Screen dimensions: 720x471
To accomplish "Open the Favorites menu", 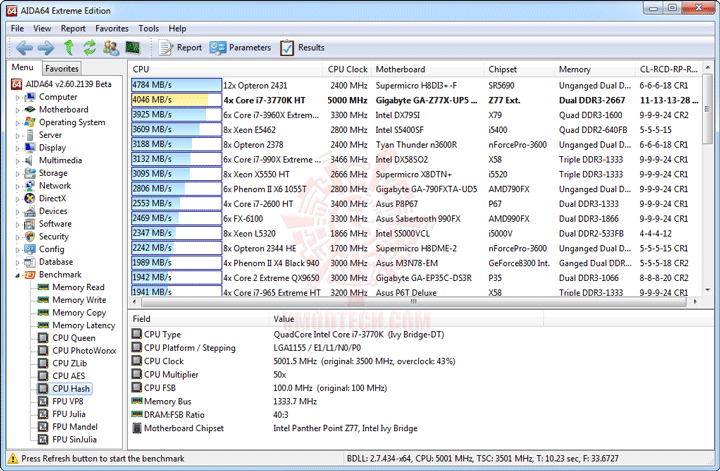I will click(x=112, y=28).
